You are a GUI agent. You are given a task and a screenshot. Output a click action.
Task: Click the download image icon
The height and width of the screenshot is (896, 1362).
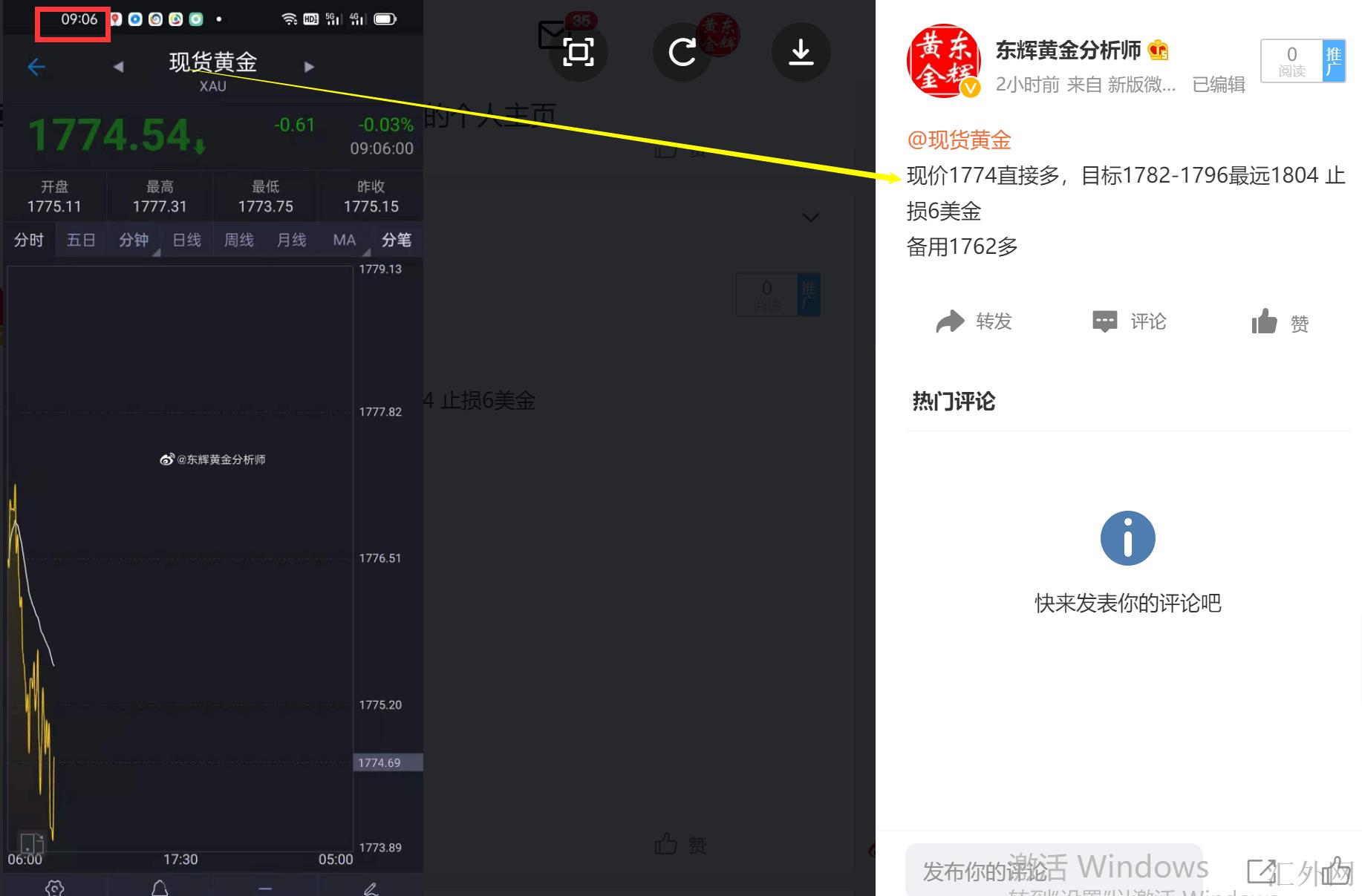coord(801,52)
